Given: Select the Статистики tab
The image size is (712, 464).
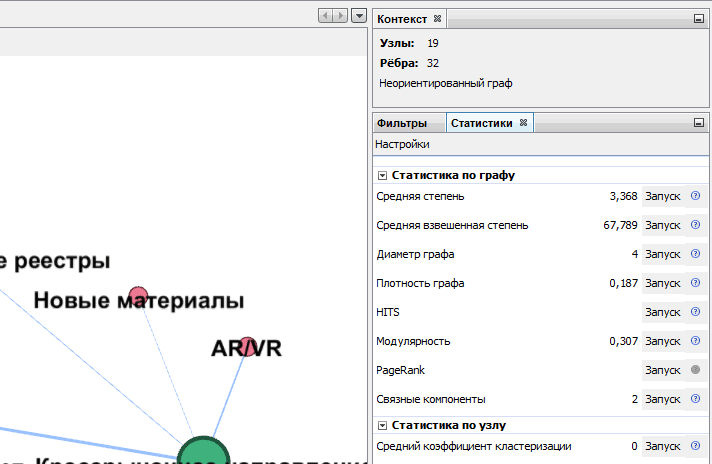Looking at the screenshot, I should [481, 123].
